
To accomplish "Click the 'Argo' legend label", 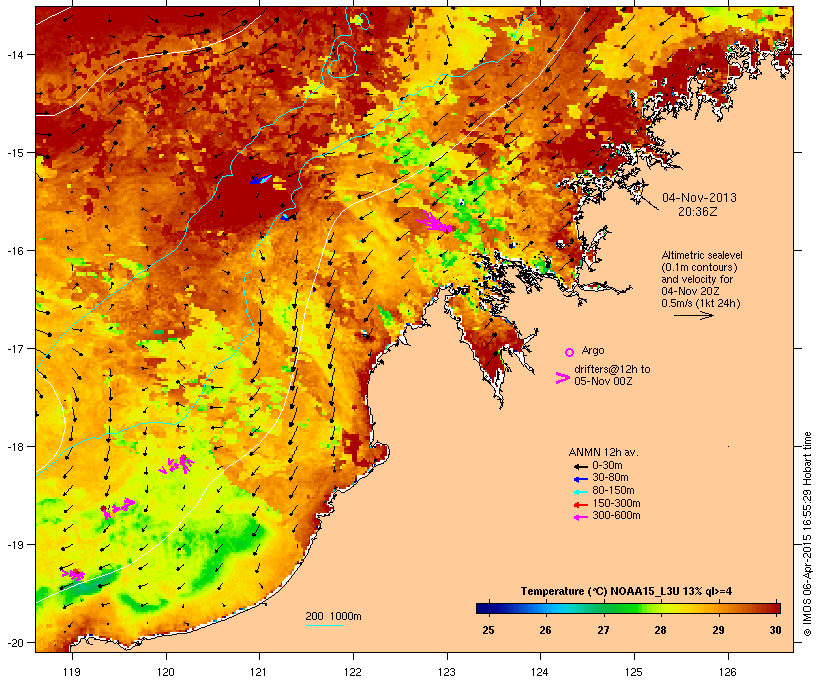I will click(x=593, y=350).
